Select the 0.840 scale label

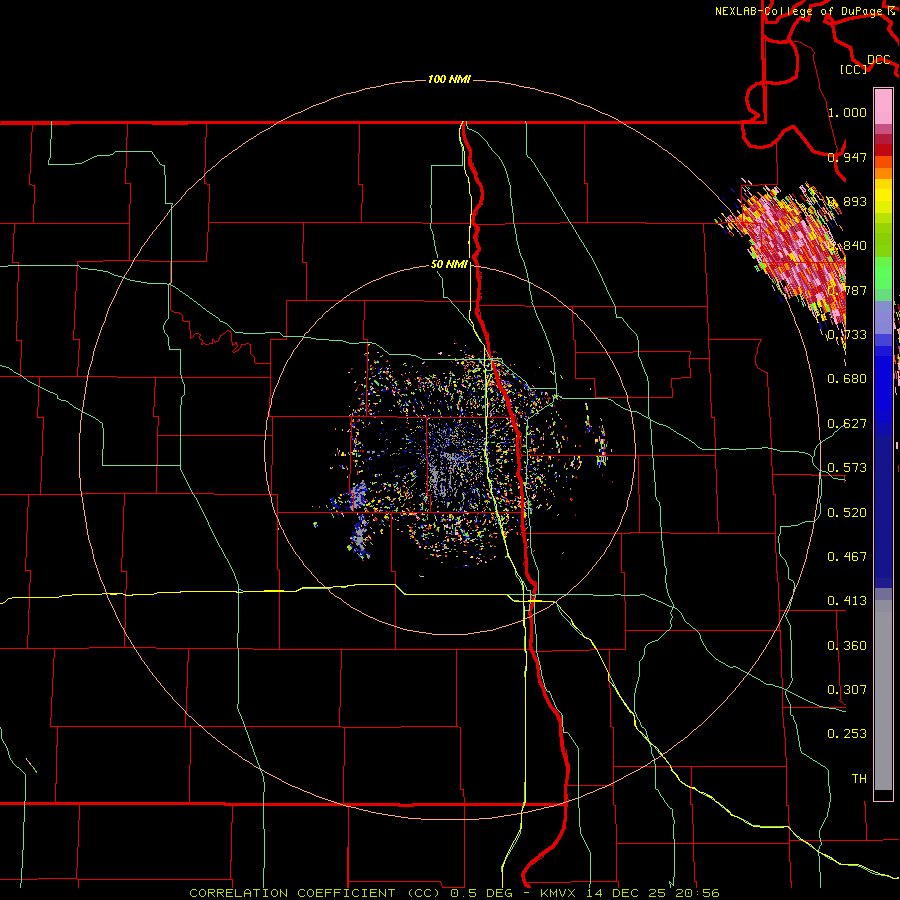point(847,246)
